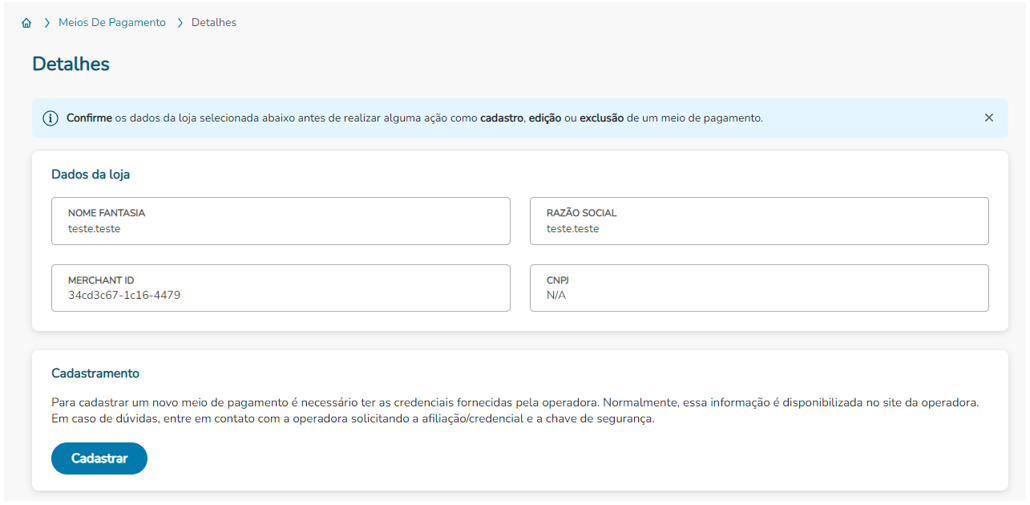
Task: Click the bold word Confirme in banner
Action: 87,118
